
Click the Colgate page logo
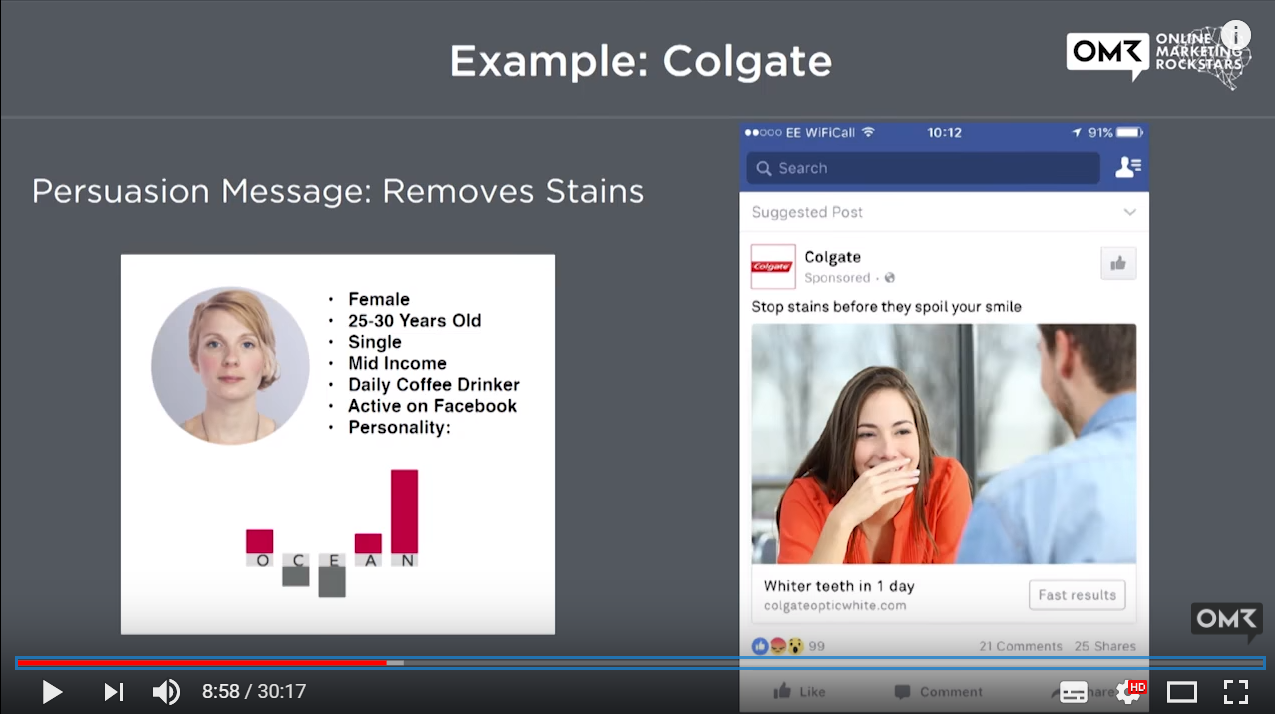click(x=773, y=266)
